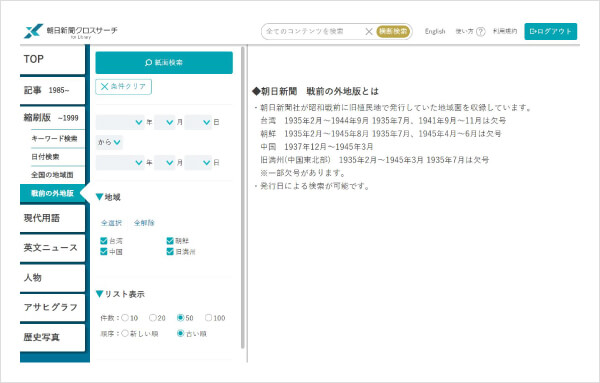Open the 英文ニュース tab

(x=52, y=248)
